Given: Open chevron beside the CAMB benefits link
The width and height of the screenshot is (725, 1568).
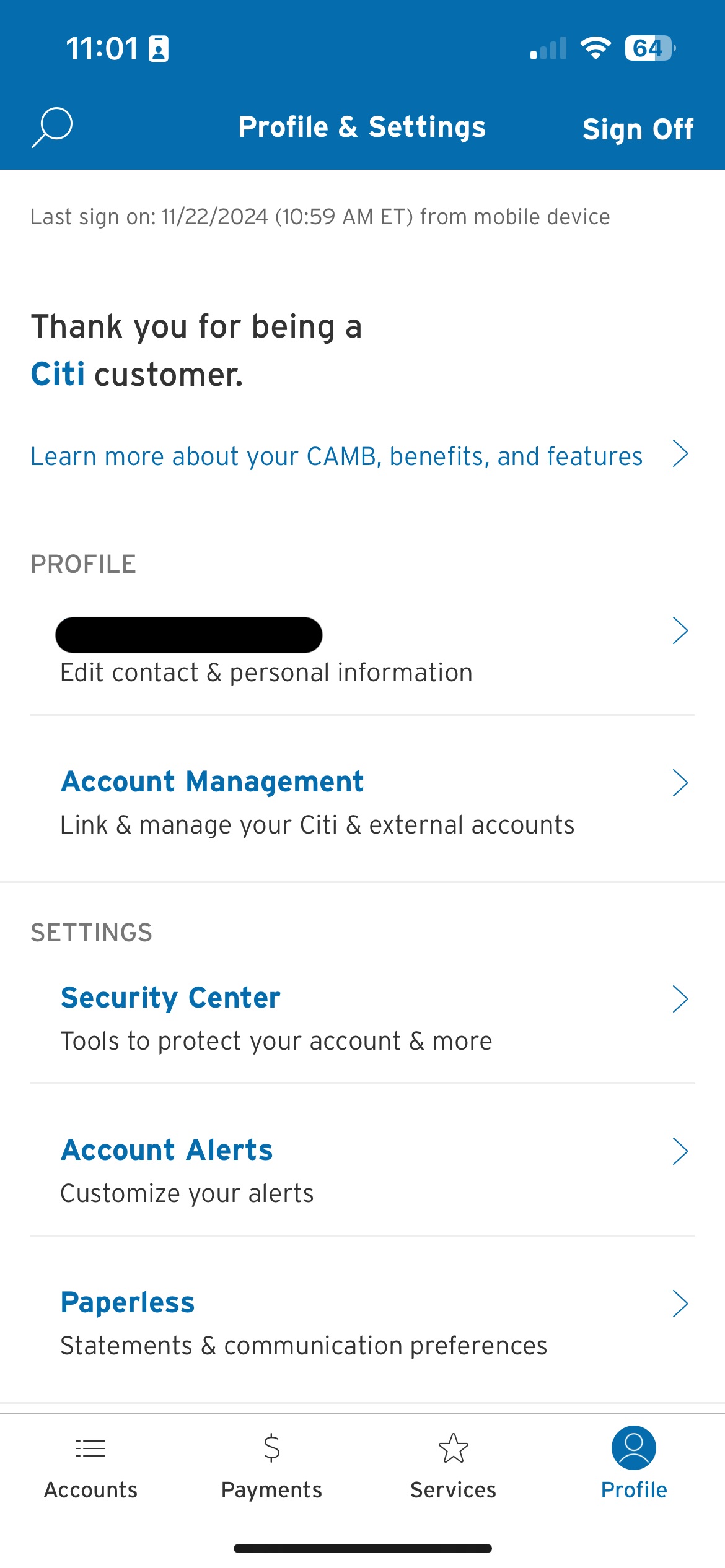Looking at the screenshot, I should point(680,454).
